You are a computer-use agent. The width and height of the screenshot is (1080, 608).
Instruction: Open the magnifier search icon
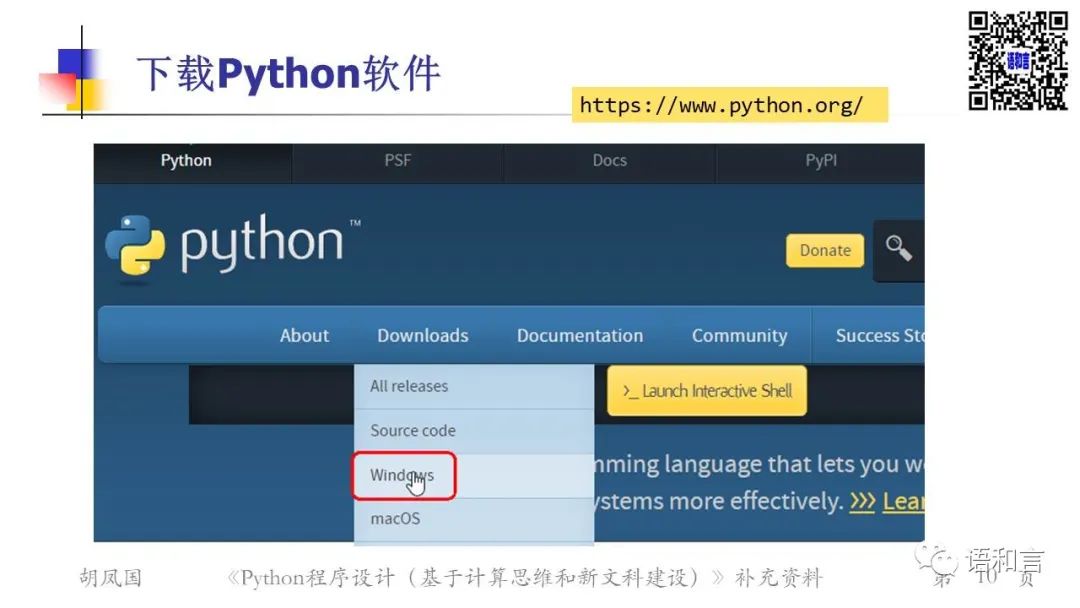point(899,249)
